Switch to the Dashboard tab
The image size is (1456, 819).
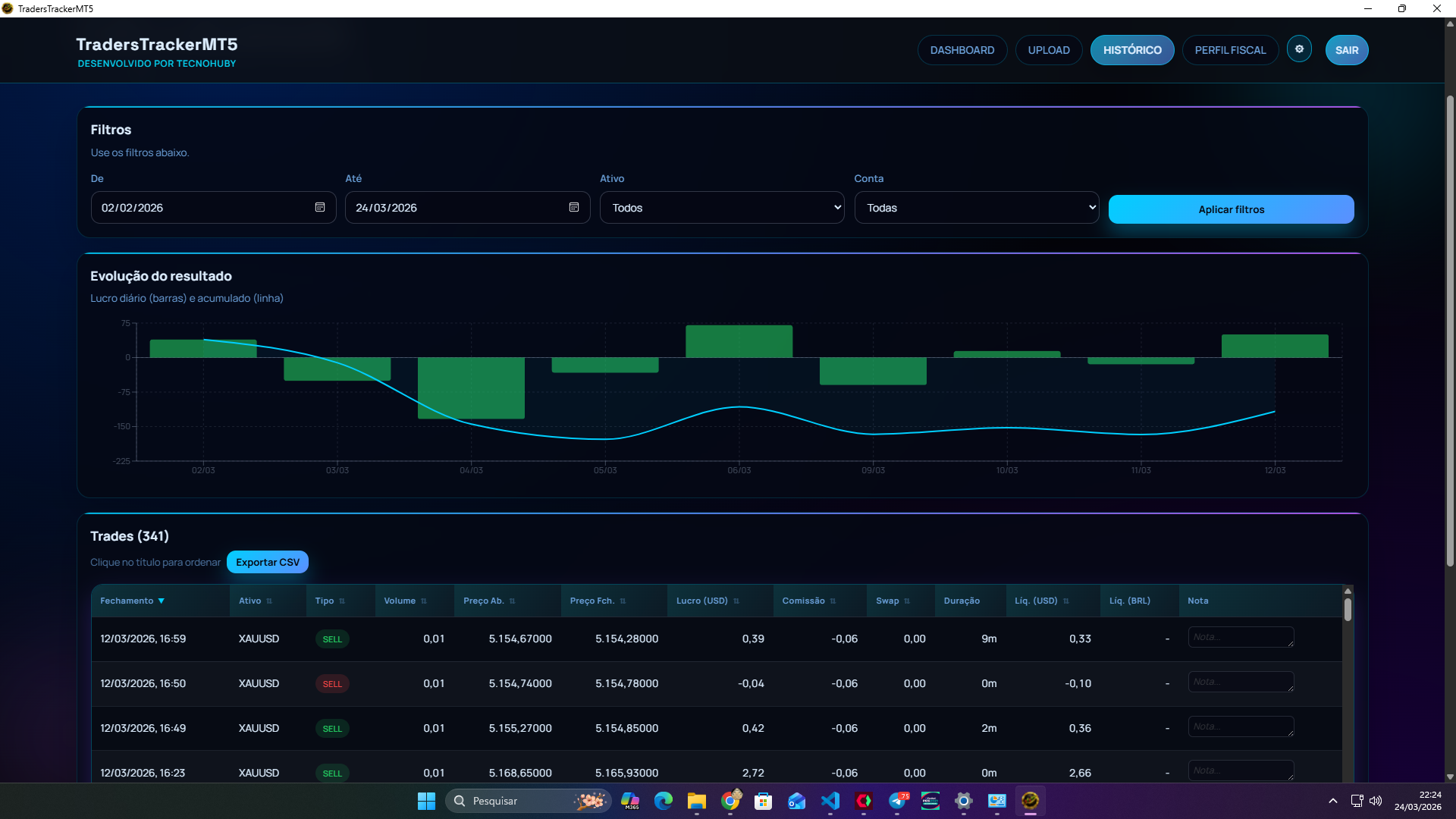click(x=962, y=50)
